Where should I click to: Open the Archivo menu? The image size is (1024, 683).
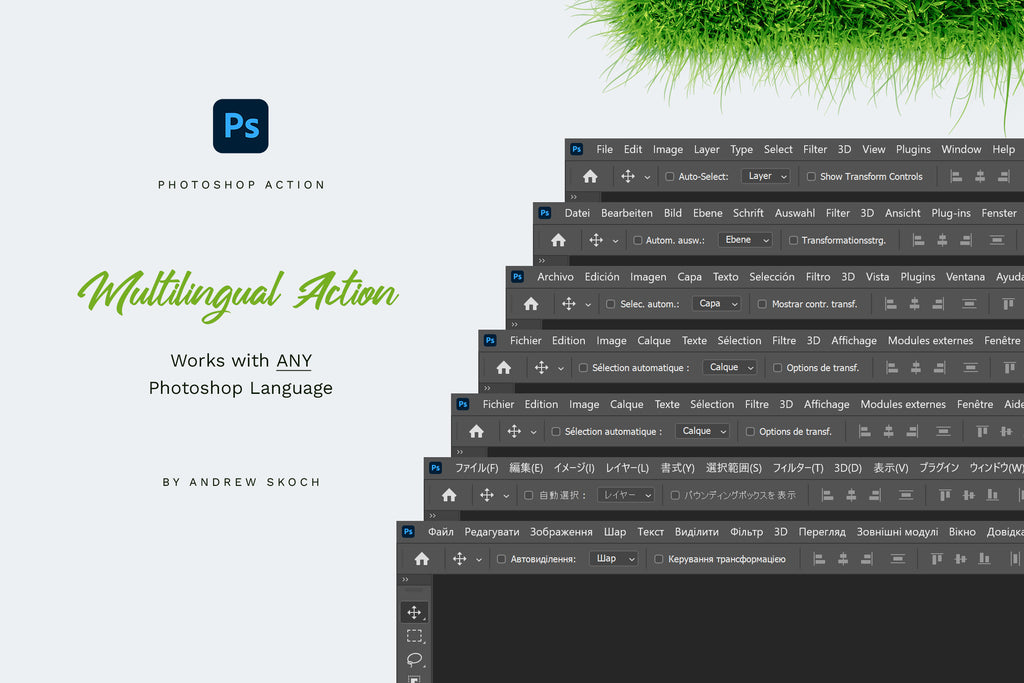click(x=555, y=277)
